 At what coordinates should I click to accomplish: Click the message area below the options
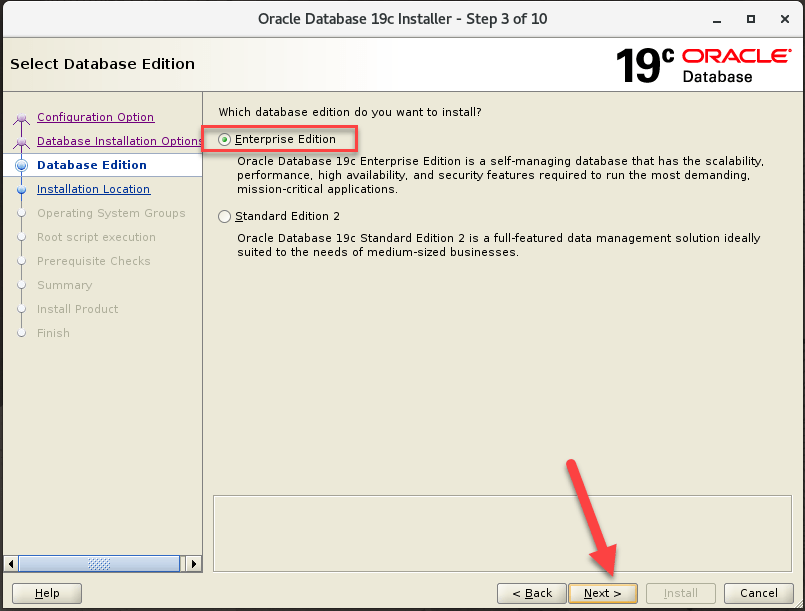[x=502, y=533]
